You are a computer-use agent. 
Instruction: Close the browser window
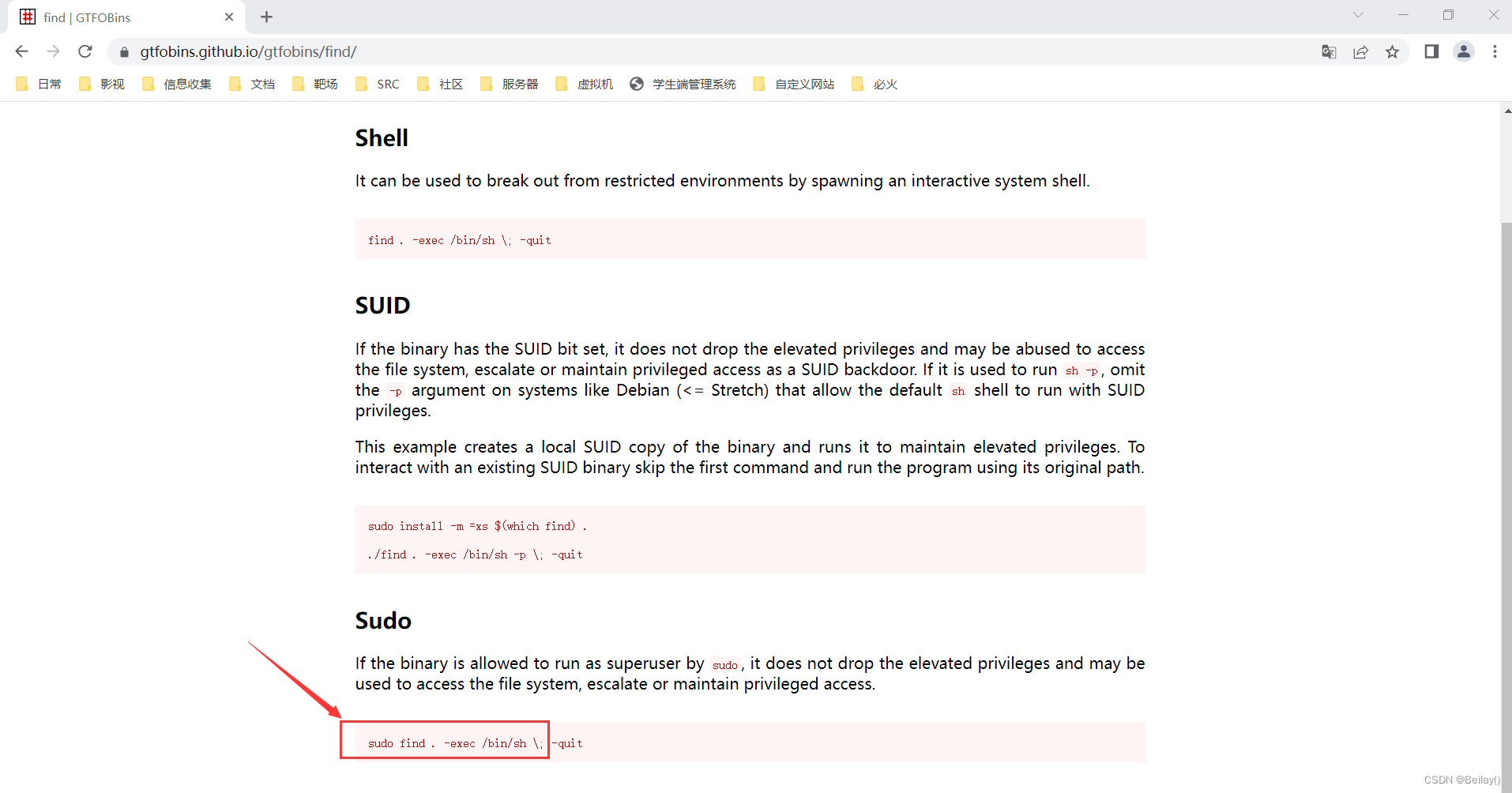coord(1493,14)
